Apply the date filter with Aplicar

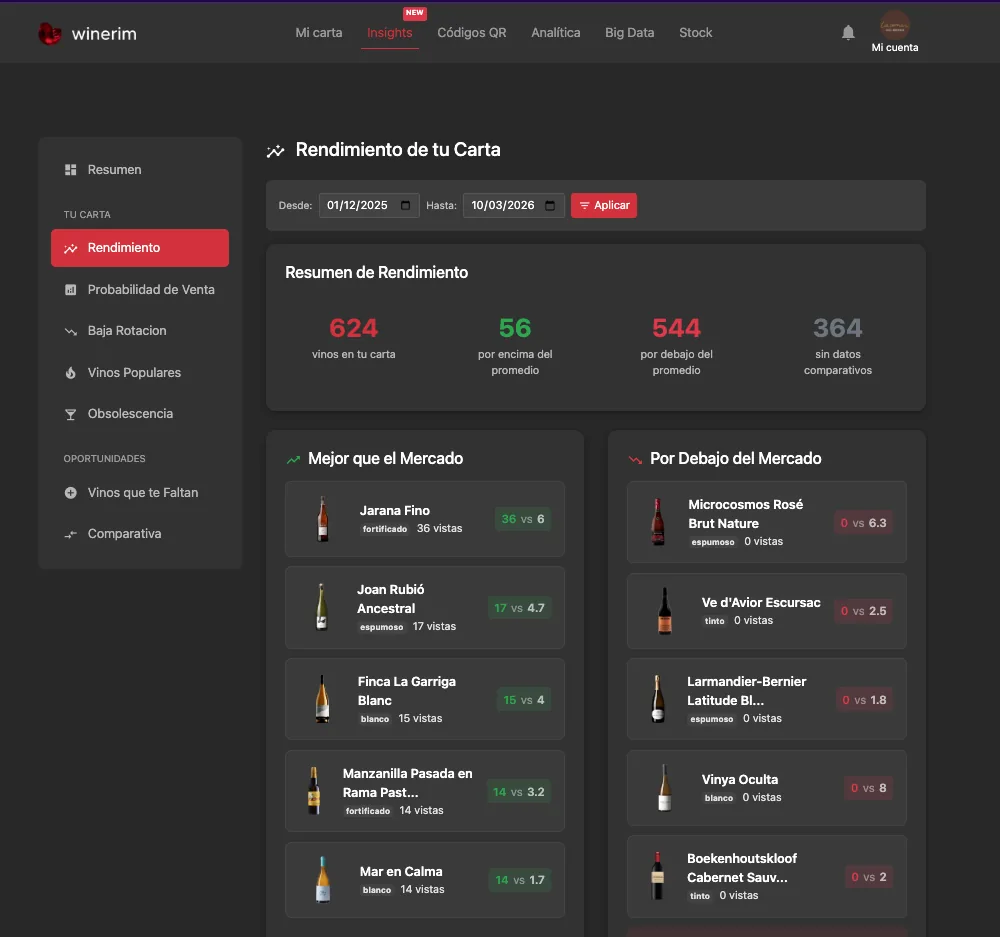(604, 205)
